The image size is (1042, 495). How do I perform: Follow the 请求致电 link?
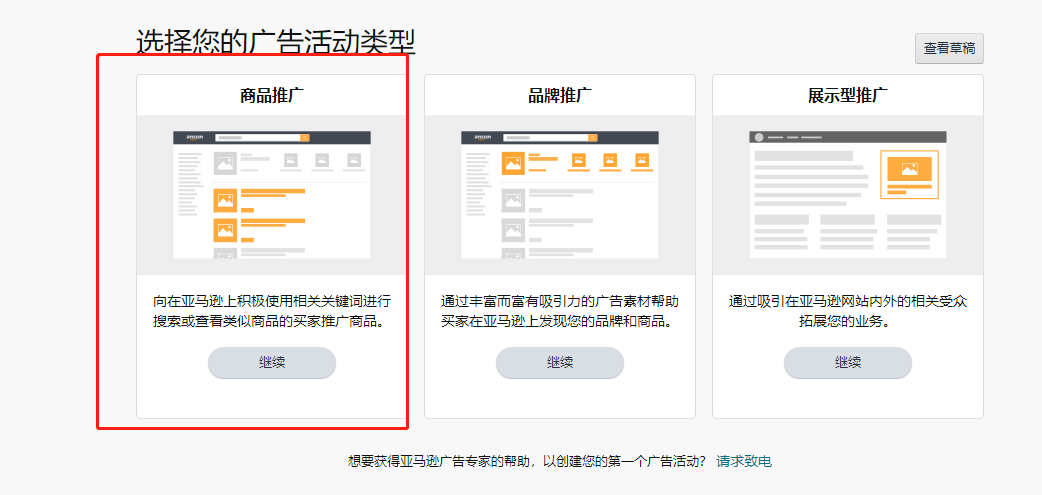tap(744, 461)
